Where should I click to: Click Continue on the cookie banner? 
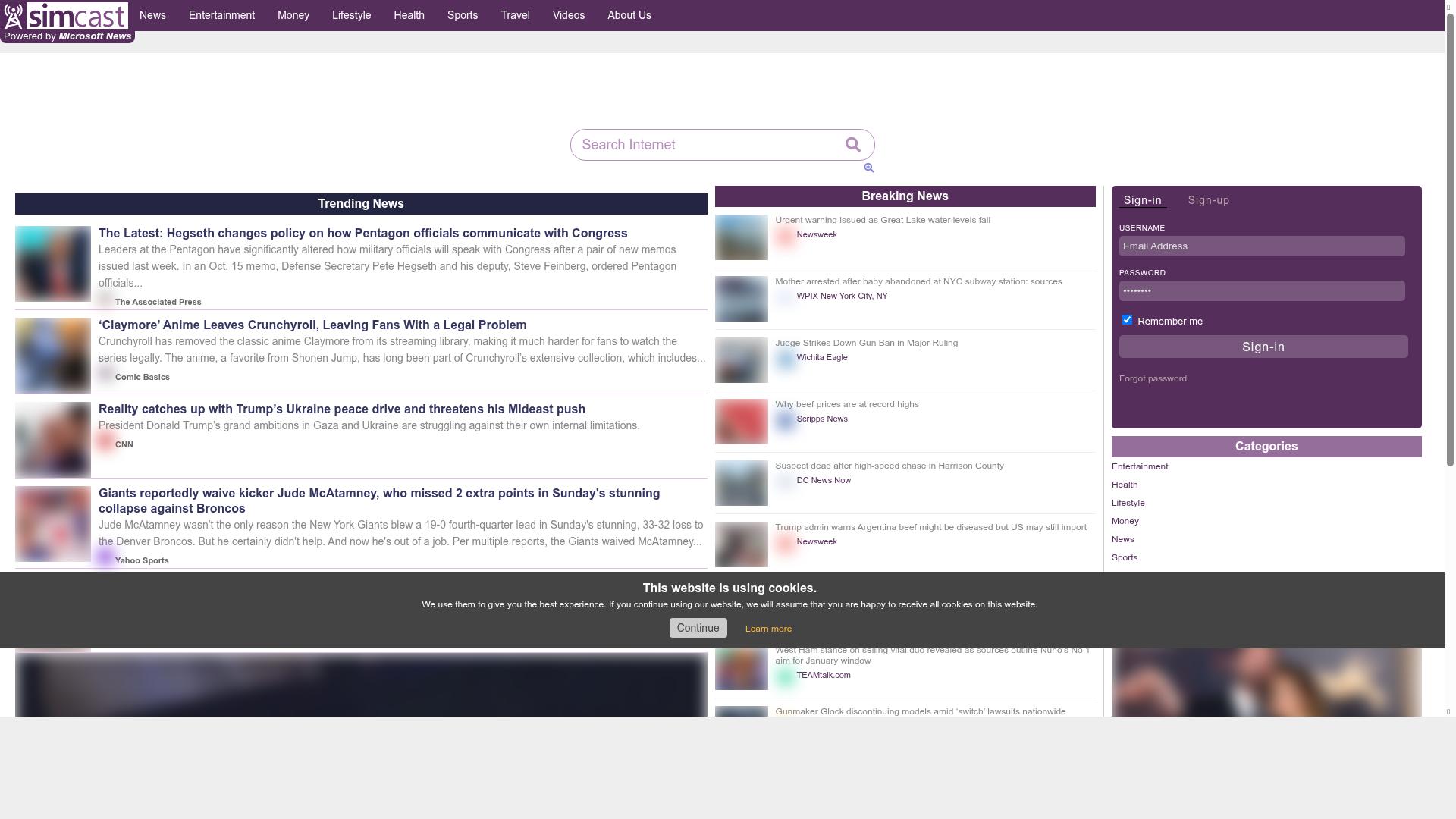tap(698, 628)
